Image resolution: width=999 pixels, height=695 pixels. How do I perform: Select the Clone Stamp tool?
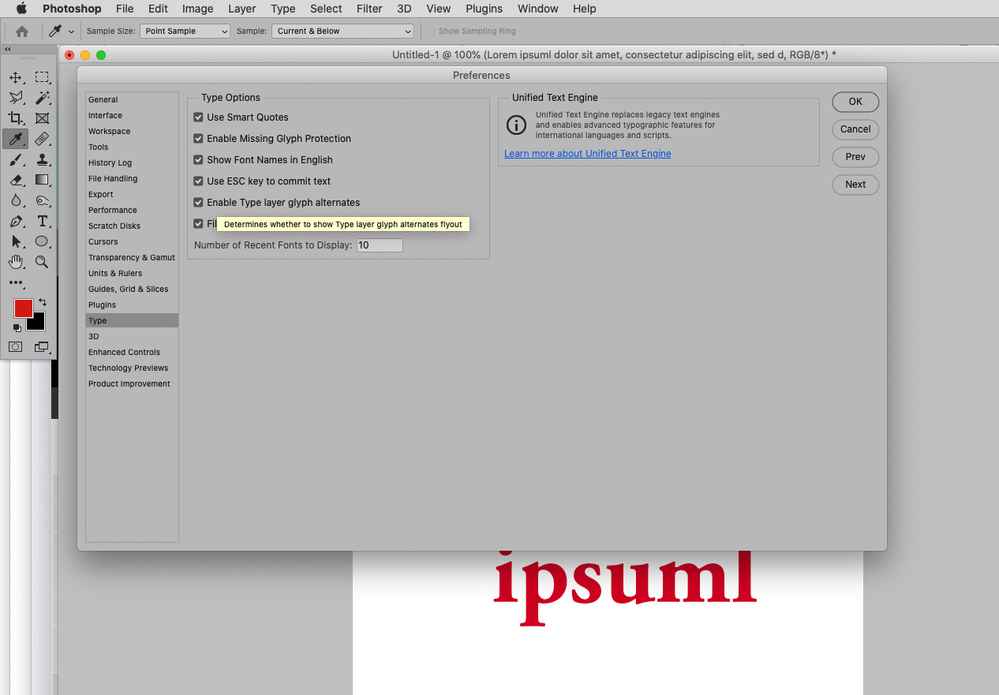coord(42,160)
